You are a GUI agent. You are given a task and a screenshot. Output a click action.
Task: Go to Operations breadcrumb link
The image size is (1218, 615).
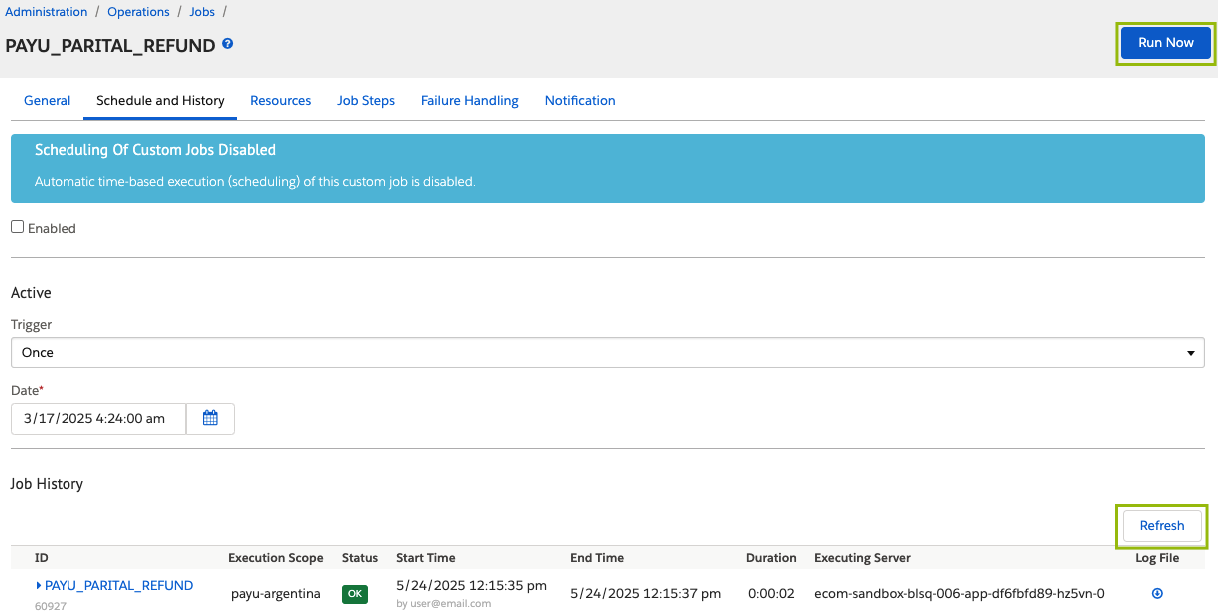pos(138,12)
